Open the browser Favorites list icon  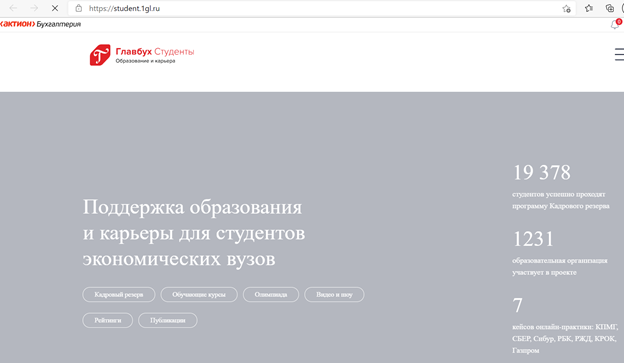pyautogui.click(x=589, y=8)
